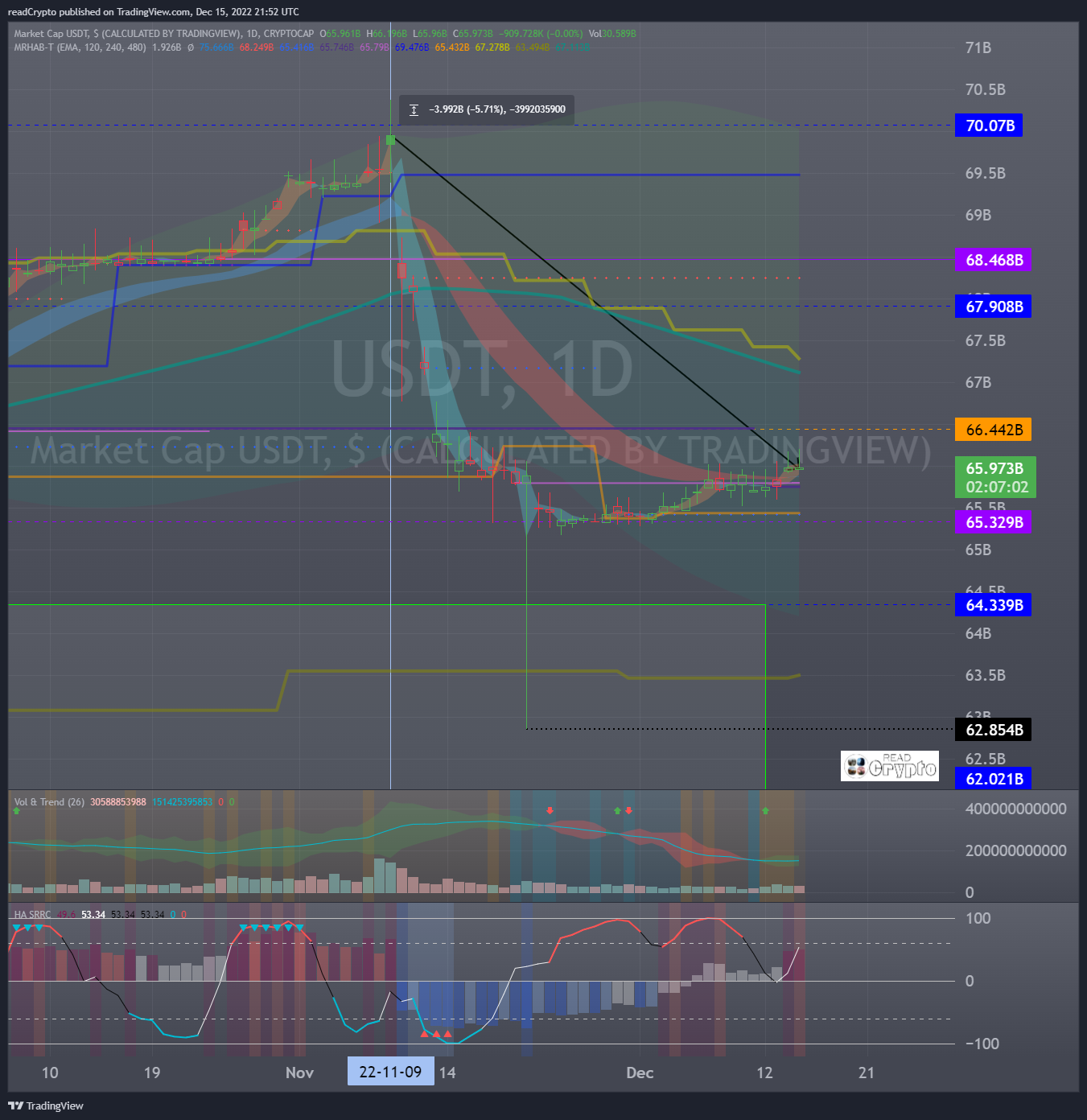1087x1120 pixels.
Task: Click the 64B price scale value
Action: pyautogui.click(x=978, y=633)
